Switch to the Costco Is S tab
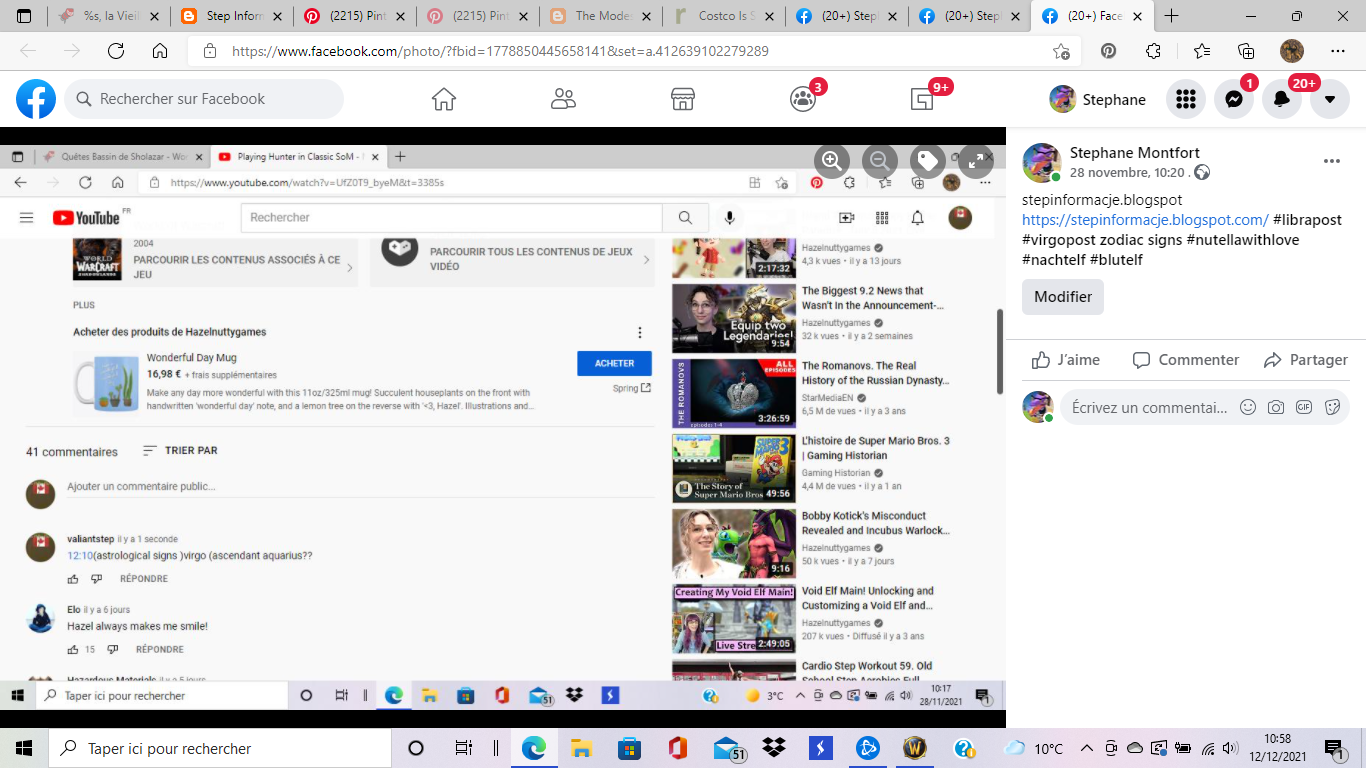The width and height of the screenshot is (1366, 768). pos(725,16)
